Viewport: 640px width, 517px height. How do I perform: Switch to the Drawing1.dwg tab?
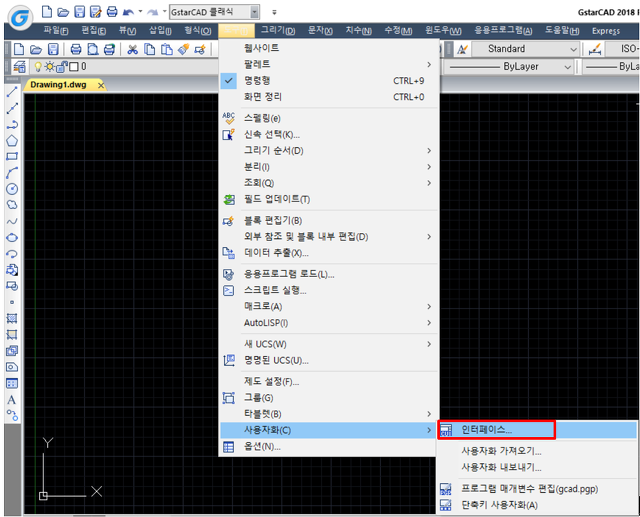58,85
